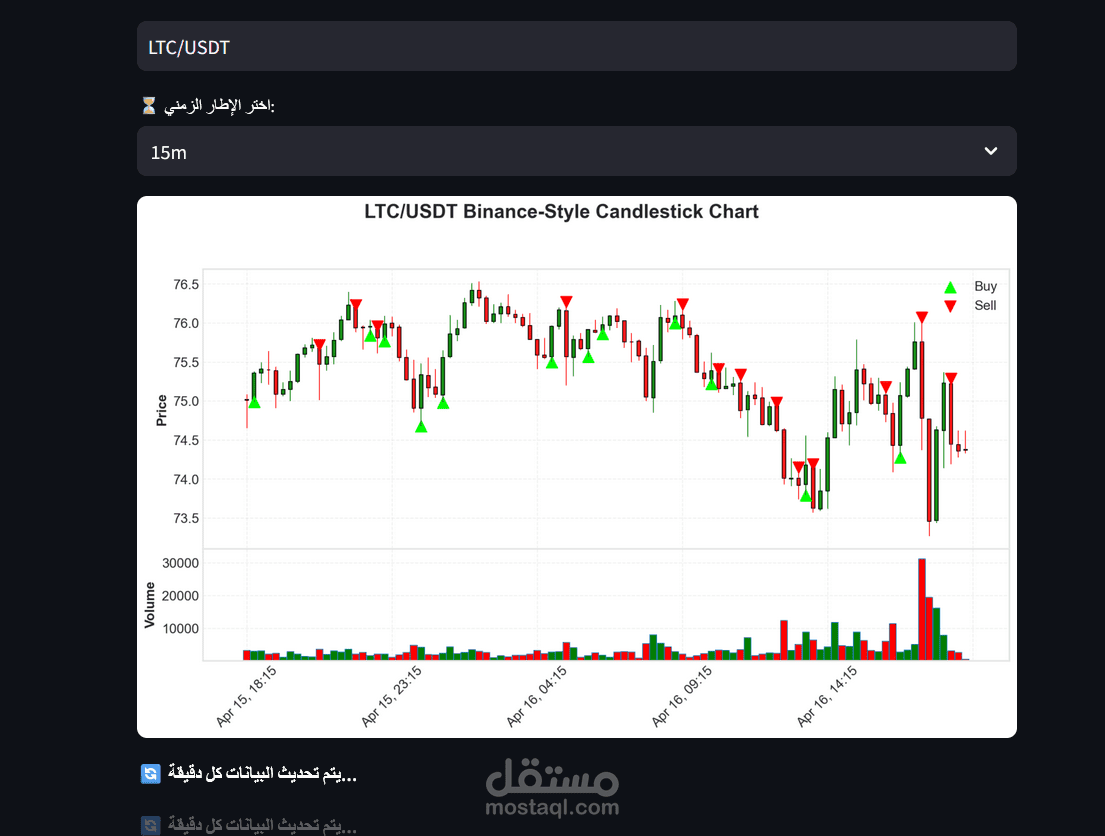1105x836 pixels.
Task: Click the mostaql.com watermark link
Action: click(552, 807)
